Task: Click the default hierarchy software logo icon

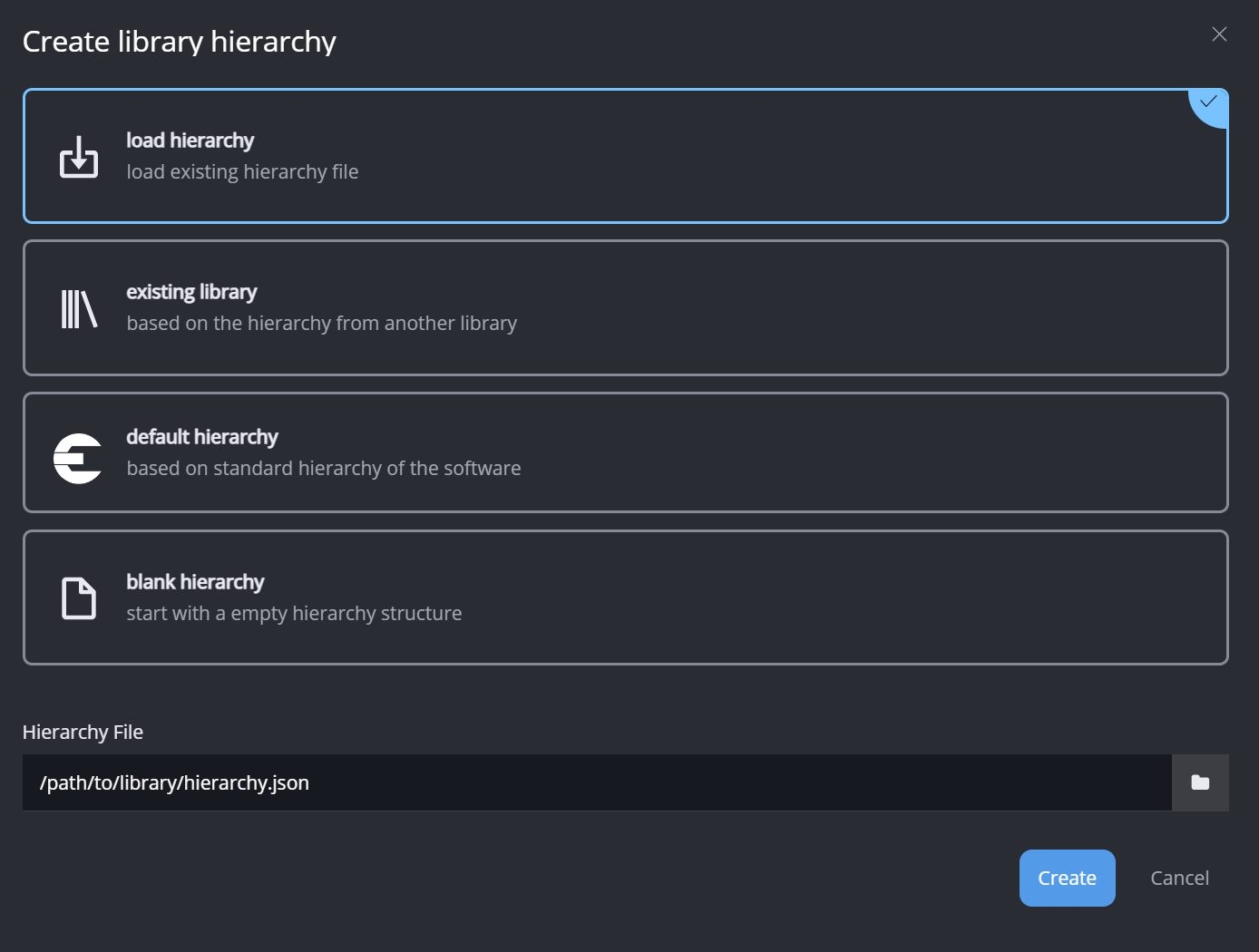Action: [78, 458]
